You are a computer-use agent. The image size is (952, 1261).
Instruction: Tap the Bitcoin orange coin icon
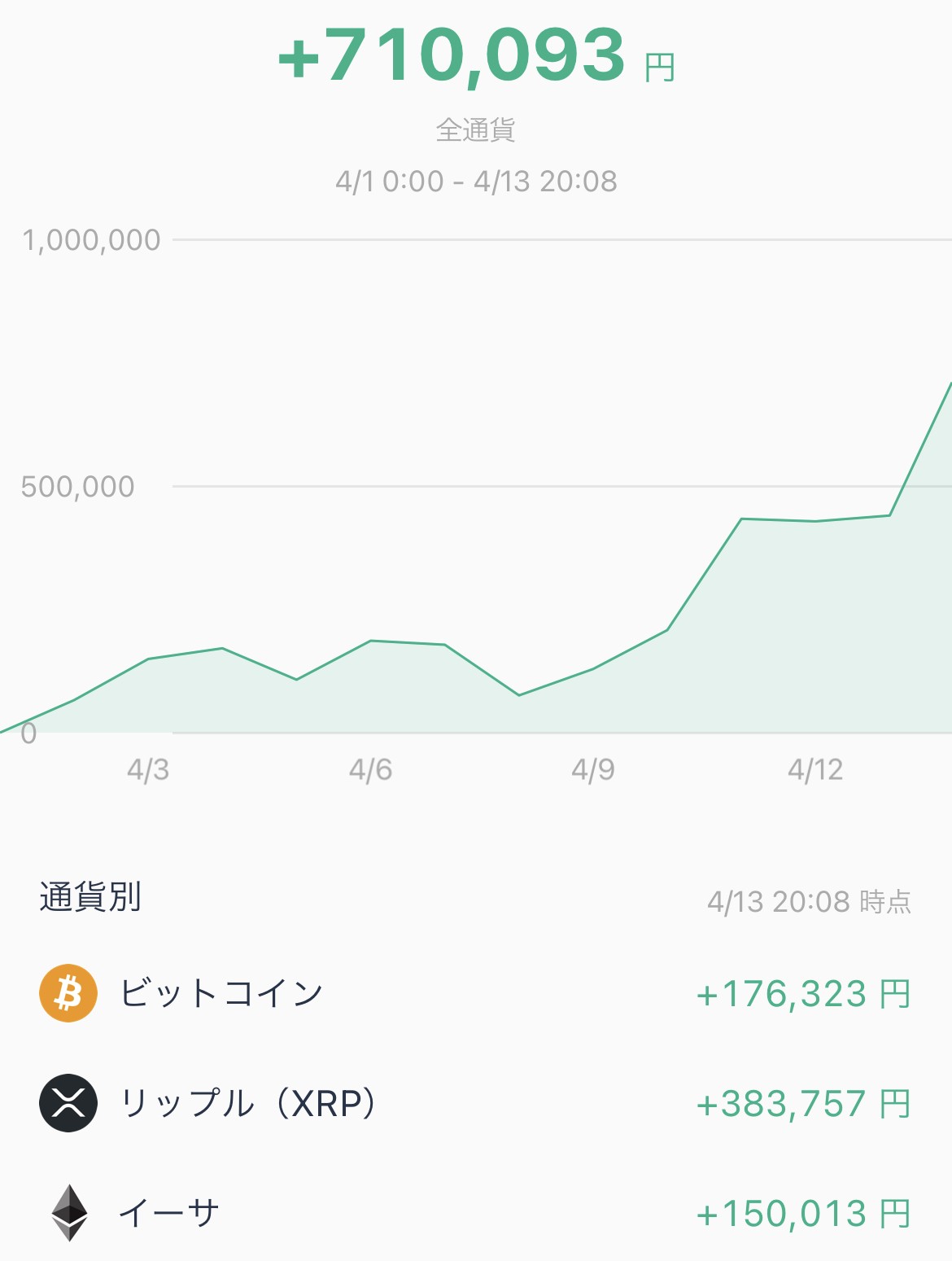tap(68, 993)
